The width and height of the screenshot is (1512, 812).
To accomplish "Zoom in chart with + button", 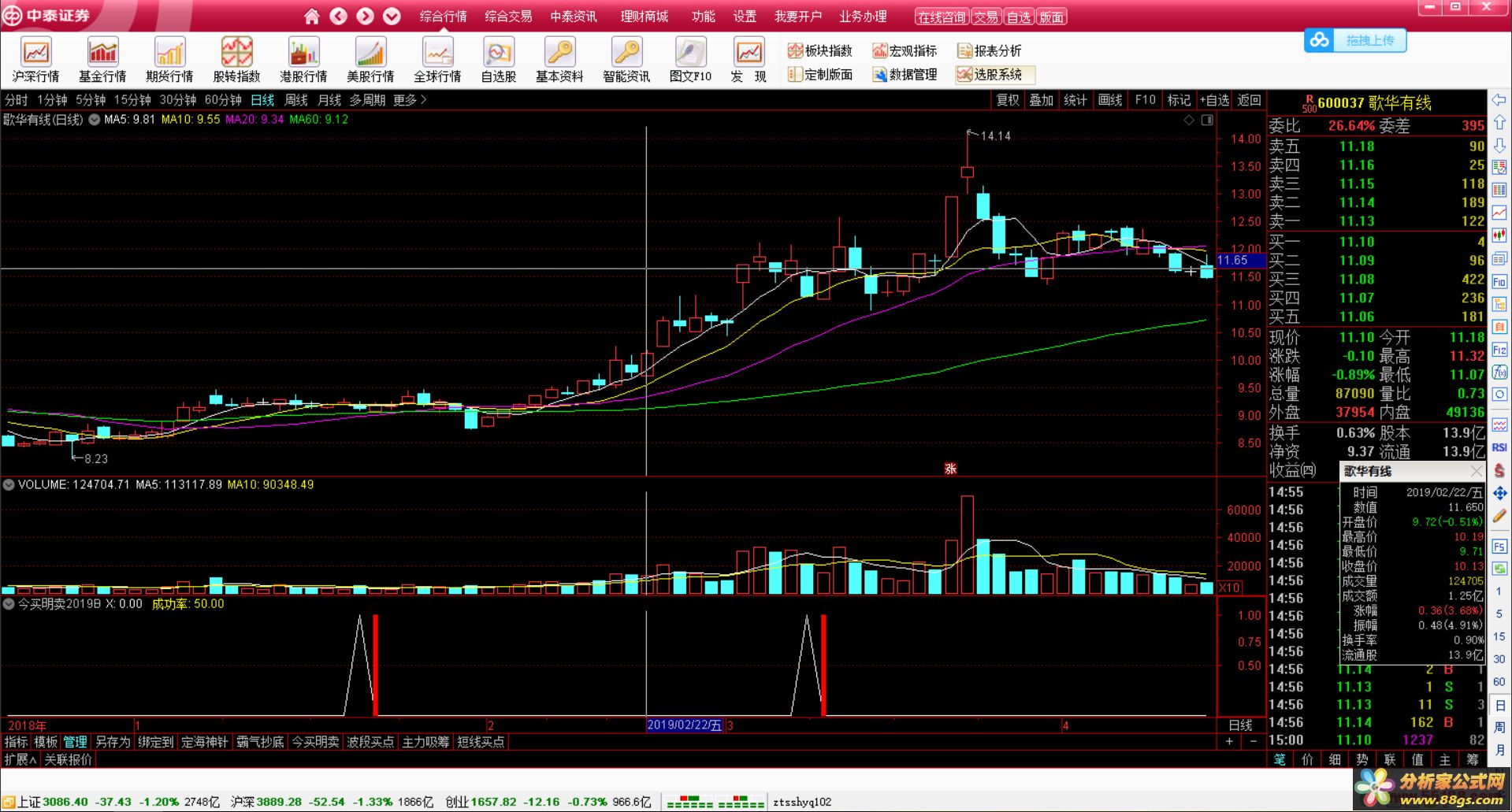I will point(1229,741).
